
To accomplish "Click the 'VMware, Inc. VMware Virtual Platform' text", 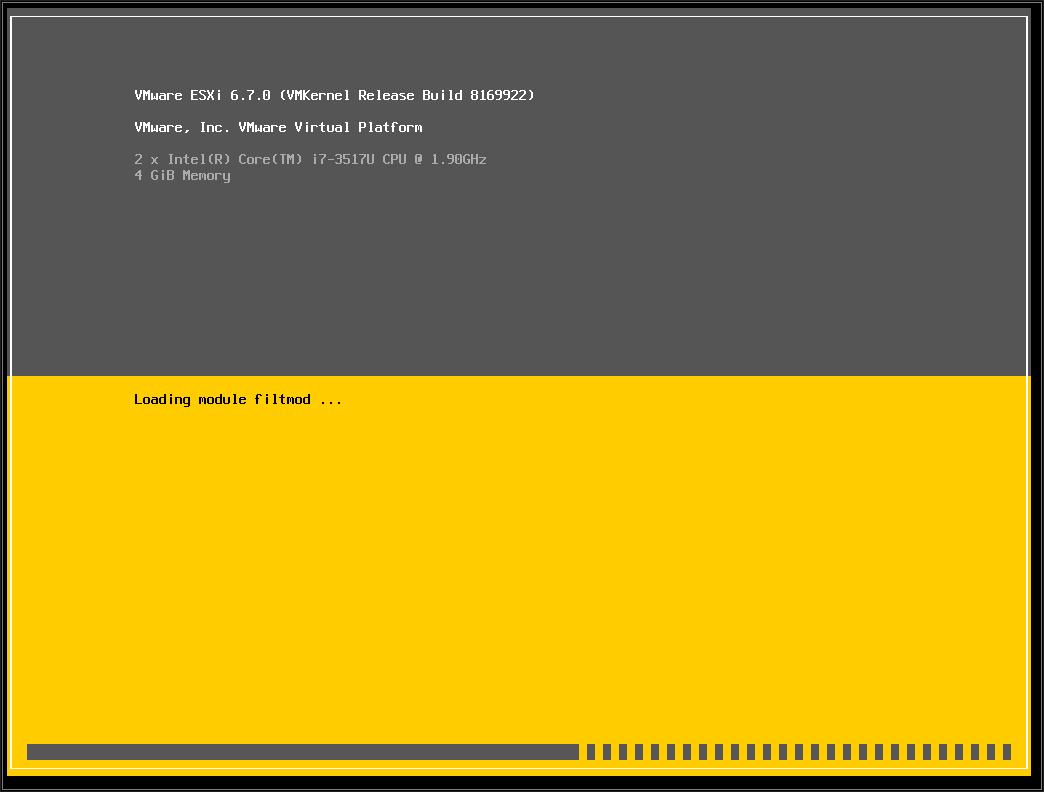I will tap(278, 127).
